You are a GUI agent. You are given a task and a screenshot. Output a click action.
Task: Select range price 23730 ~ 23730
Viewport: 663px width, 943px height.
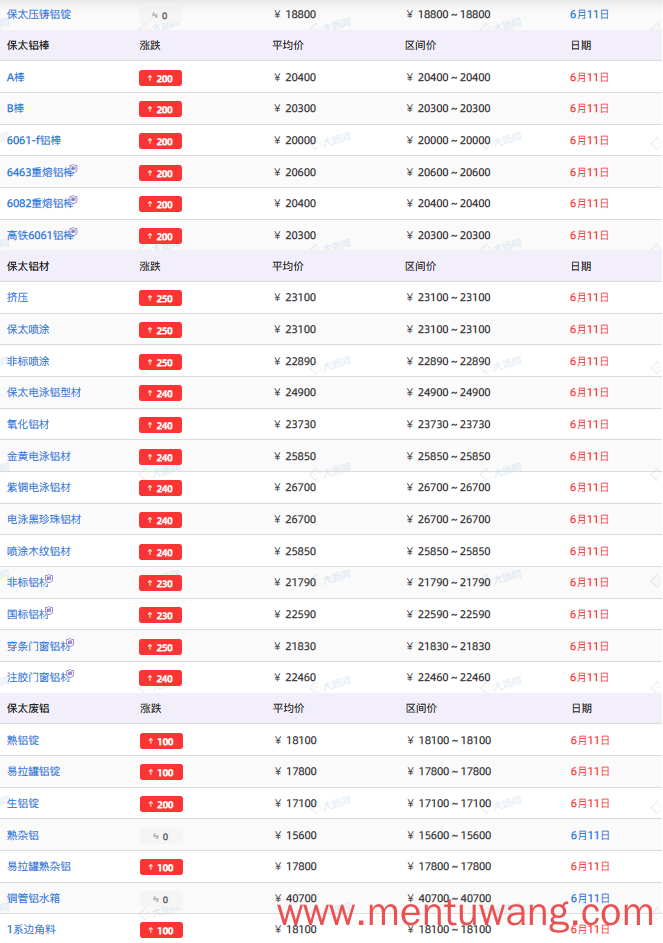pyautogui.click(x=448, y=425)
